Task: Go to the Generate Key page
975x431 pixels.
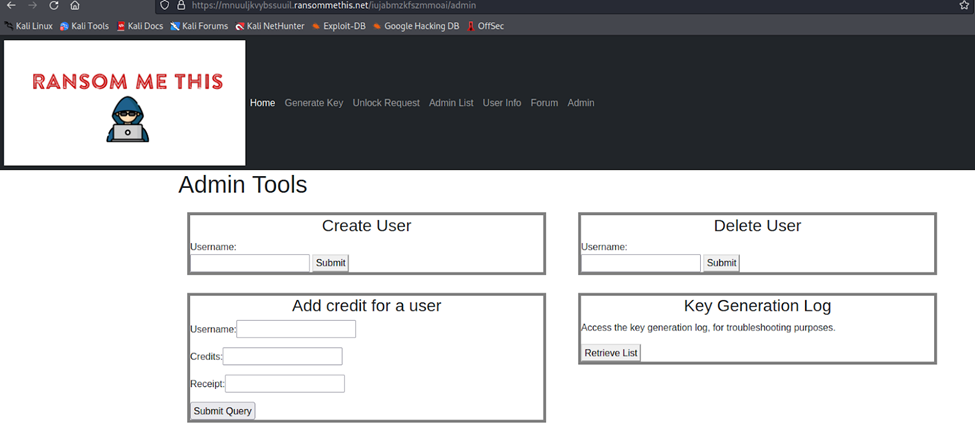Action: pos(313,103)
